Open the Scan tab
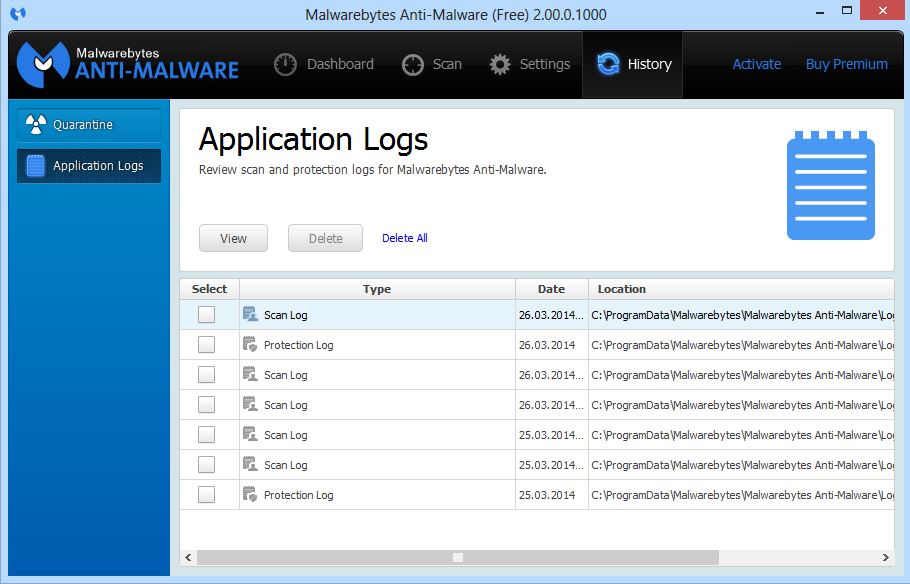This screenshot has height=584, width=910. coord(432,64)
